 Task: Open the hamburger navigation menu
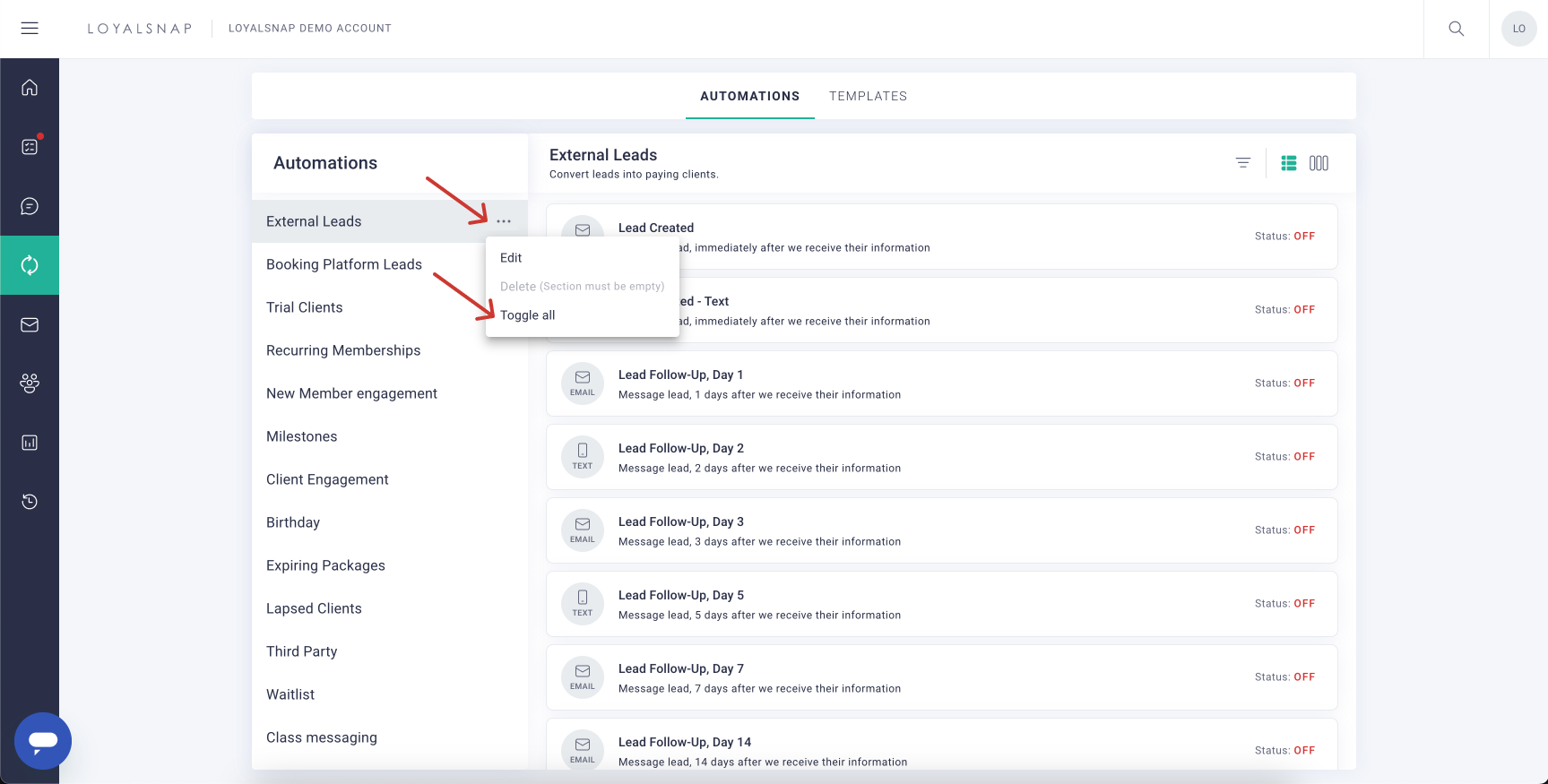coord(30,29)
